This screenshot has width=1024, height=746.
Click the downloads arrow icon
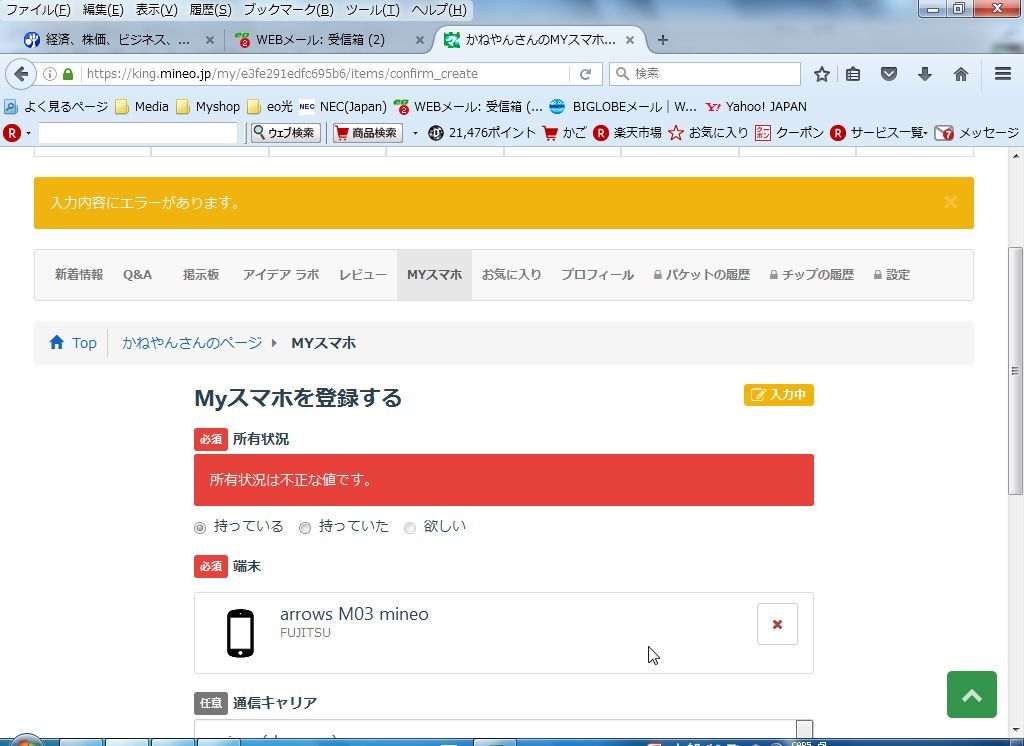pos(924,74)
